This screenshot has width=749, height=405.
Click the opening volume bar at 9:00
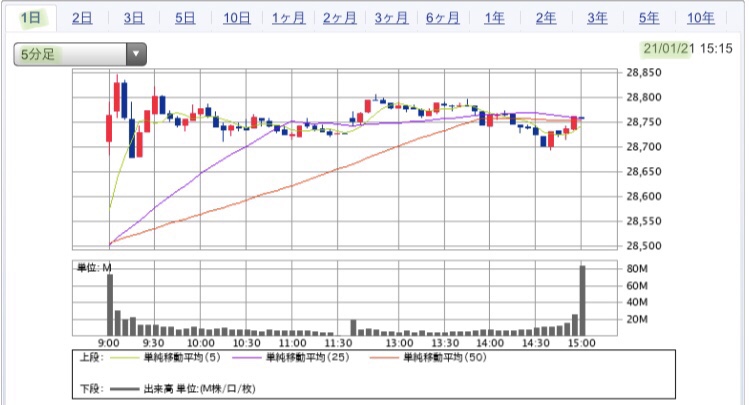pos(110,305)
